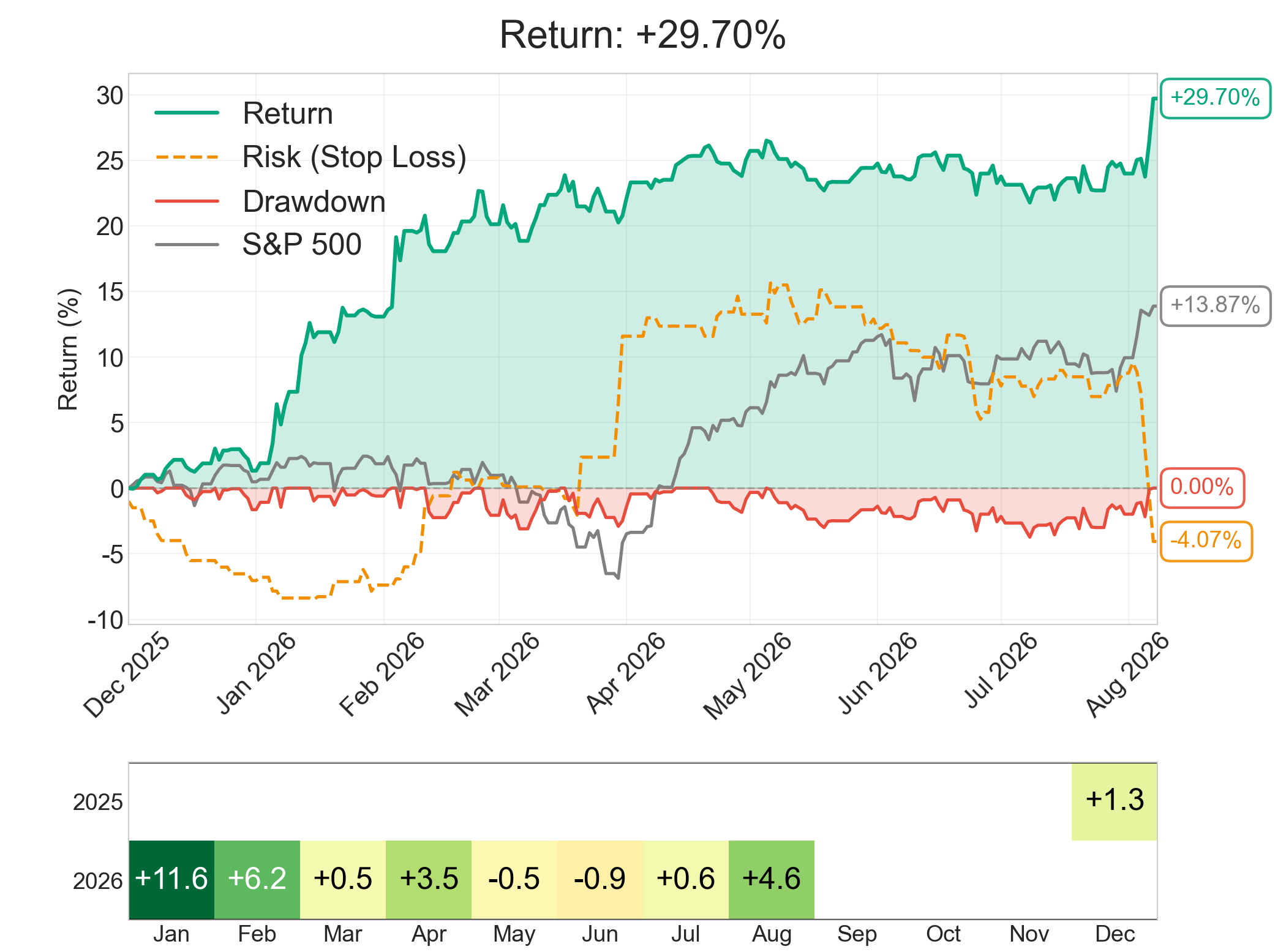This screenshot has height=952, width=1286.
Task: Select the December 2025 +1.3 cell
Action: tap(1115, 801)
